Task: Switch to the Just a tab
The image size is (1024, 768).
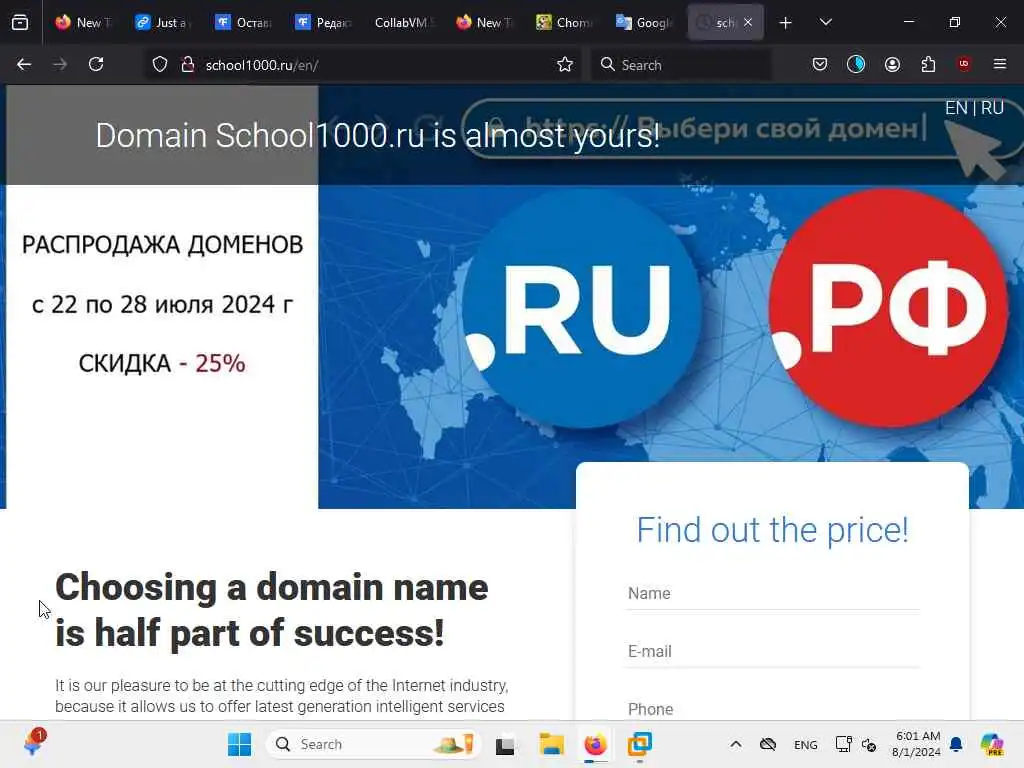Action: (163, 23)
